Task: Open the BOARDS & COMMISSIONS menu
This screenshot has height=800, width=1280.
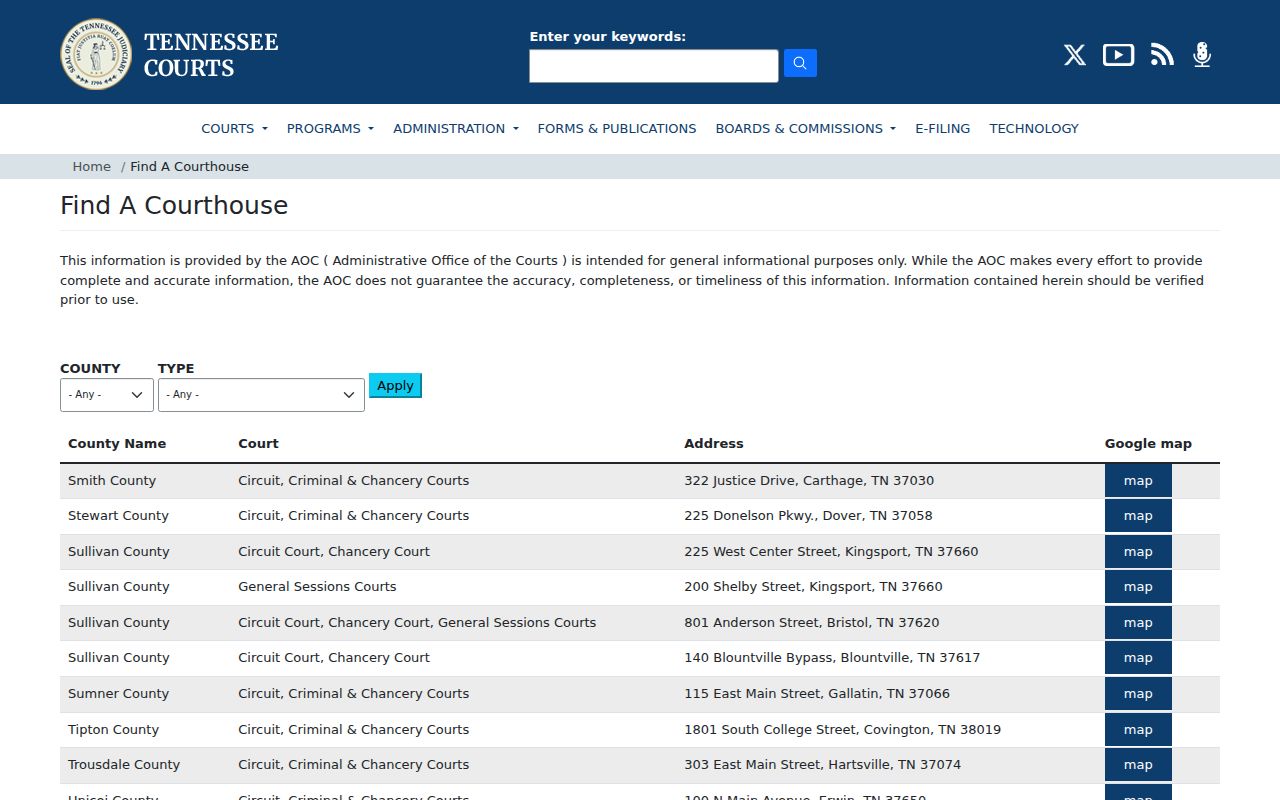Action: (806, 128)
